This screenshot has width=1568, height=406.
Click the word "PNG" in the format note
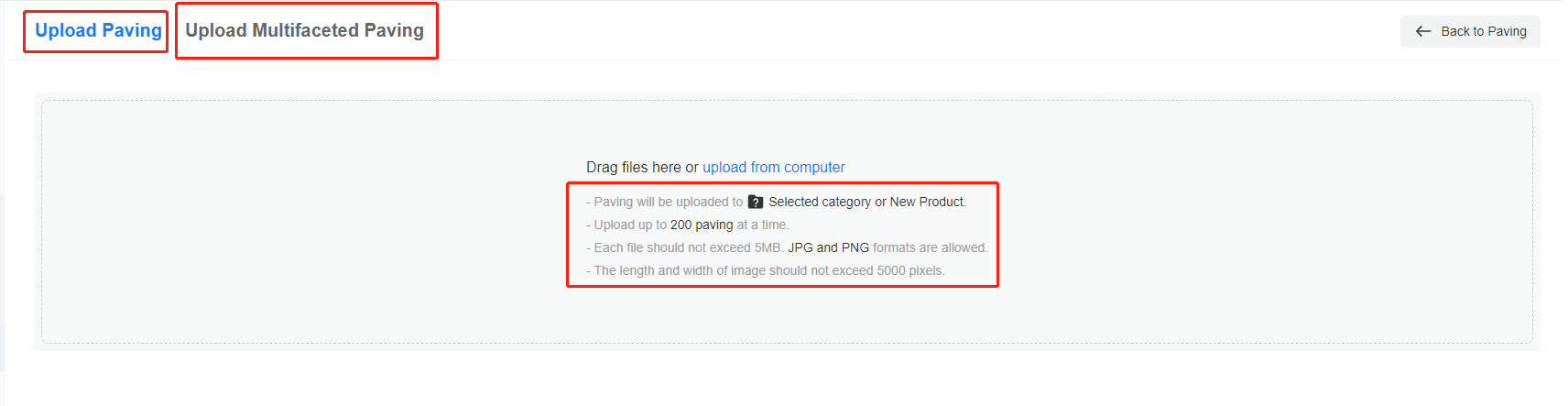tap(855, 248)
